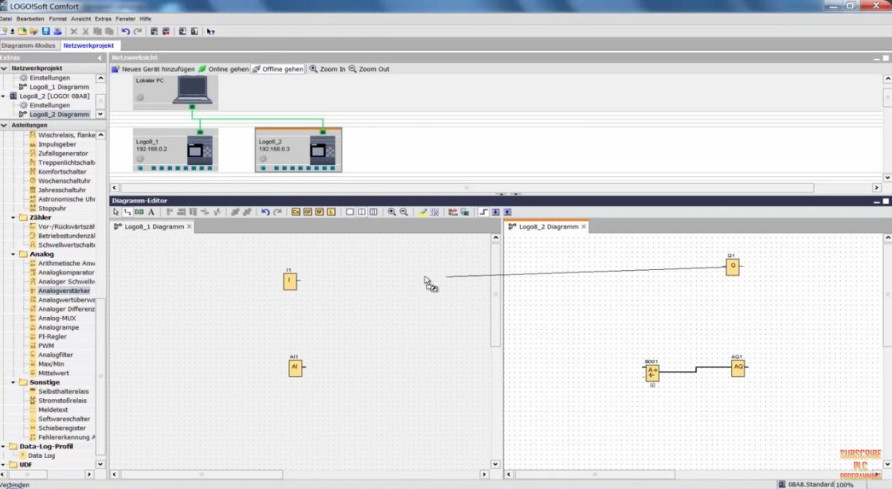Collapse the Analog folder in tree

[x=13, y=254]
